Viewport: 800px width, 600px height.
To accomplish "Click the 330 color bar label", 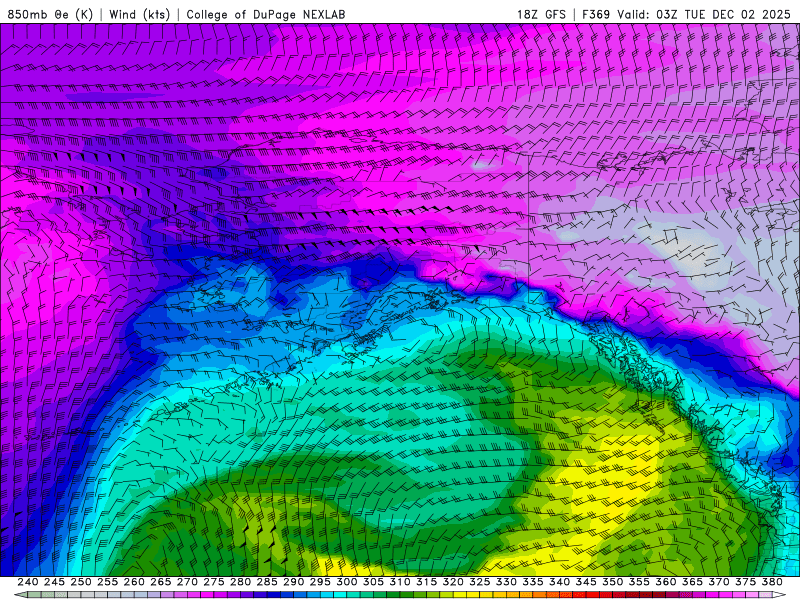I will tap(506, 582).
